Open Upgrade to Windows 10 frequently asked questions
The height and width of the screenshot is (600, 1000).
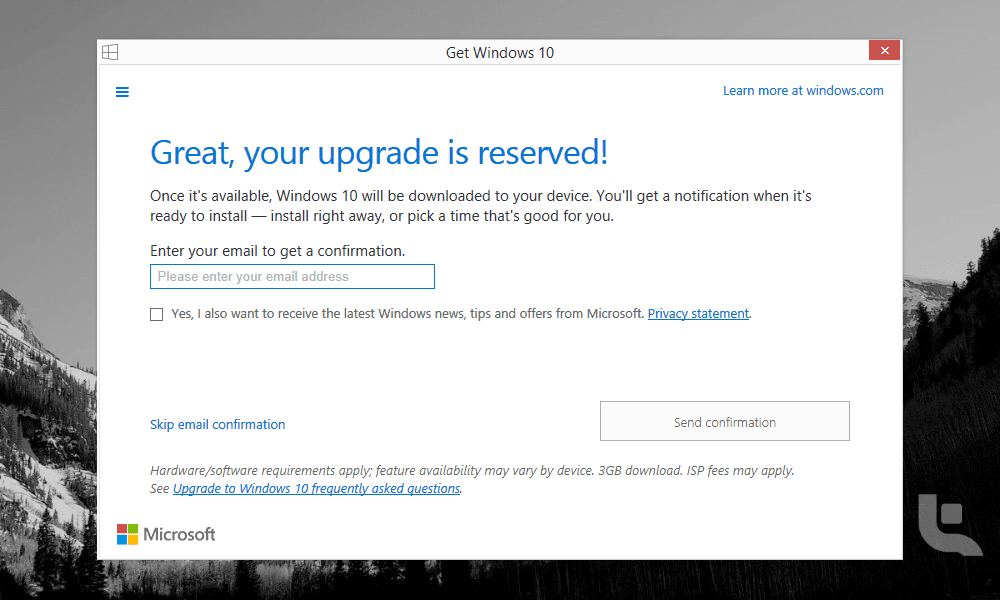[x=316, y=488]
